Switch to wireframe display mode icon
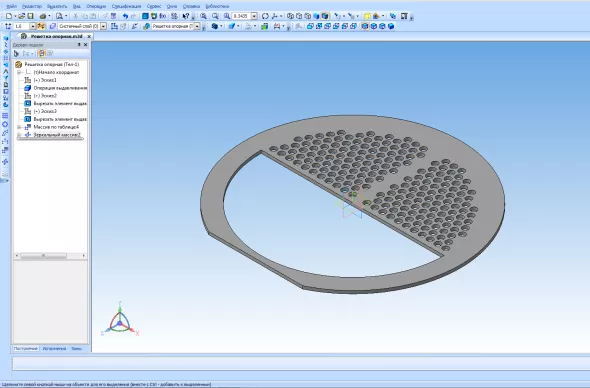Image resolution: width=590 pixels, height=388 pixels. coord(290,16)
